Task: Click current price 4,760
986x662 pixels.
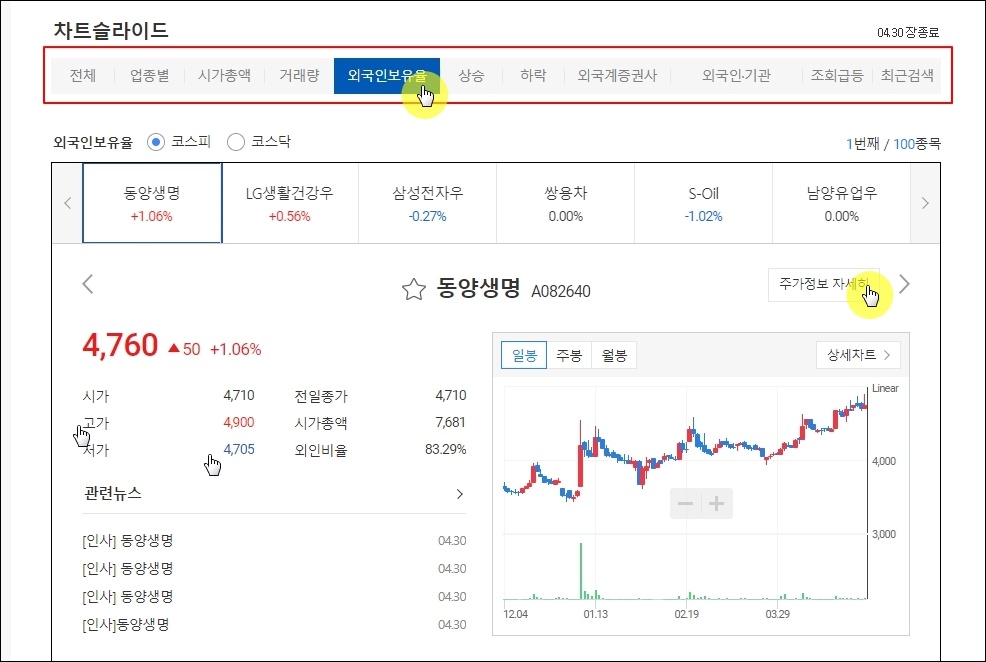Action: tap(120, 345)
